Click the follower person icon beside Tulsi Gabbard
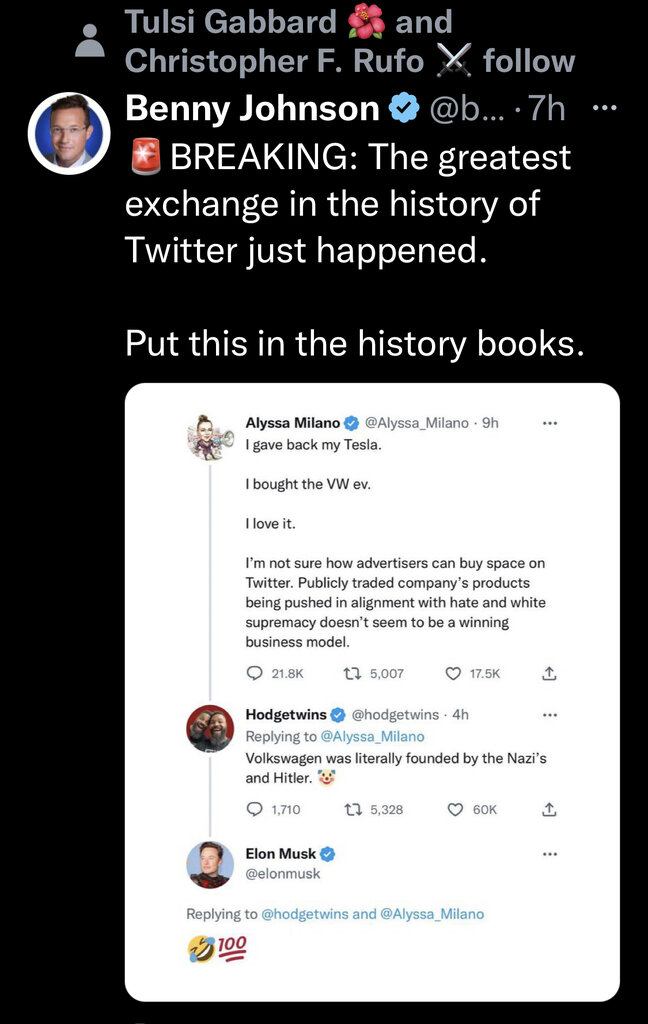648x1024 pixels. point(90,40)
